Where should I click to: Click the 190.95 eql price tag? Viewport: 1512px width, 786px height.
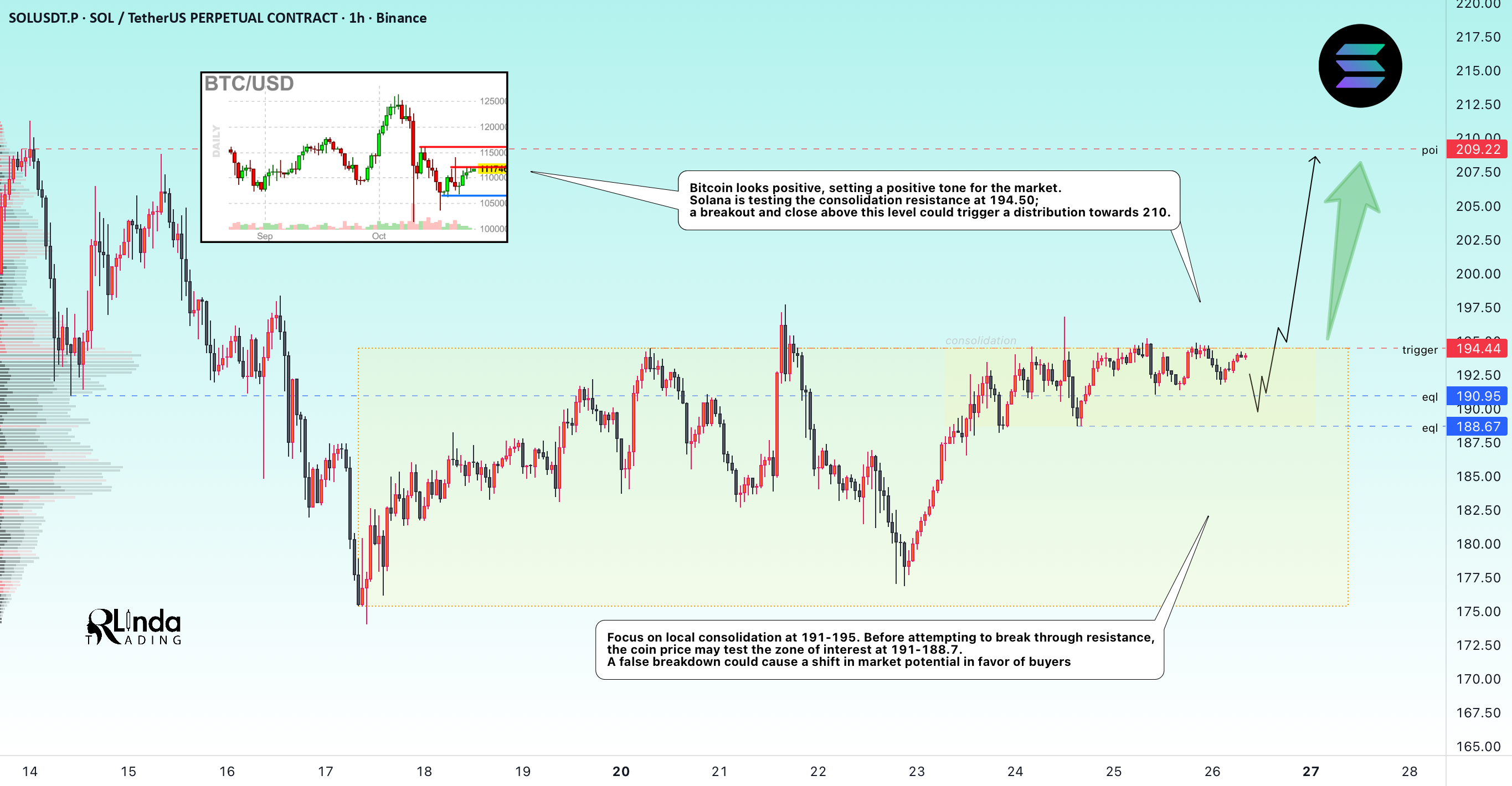1477,396
